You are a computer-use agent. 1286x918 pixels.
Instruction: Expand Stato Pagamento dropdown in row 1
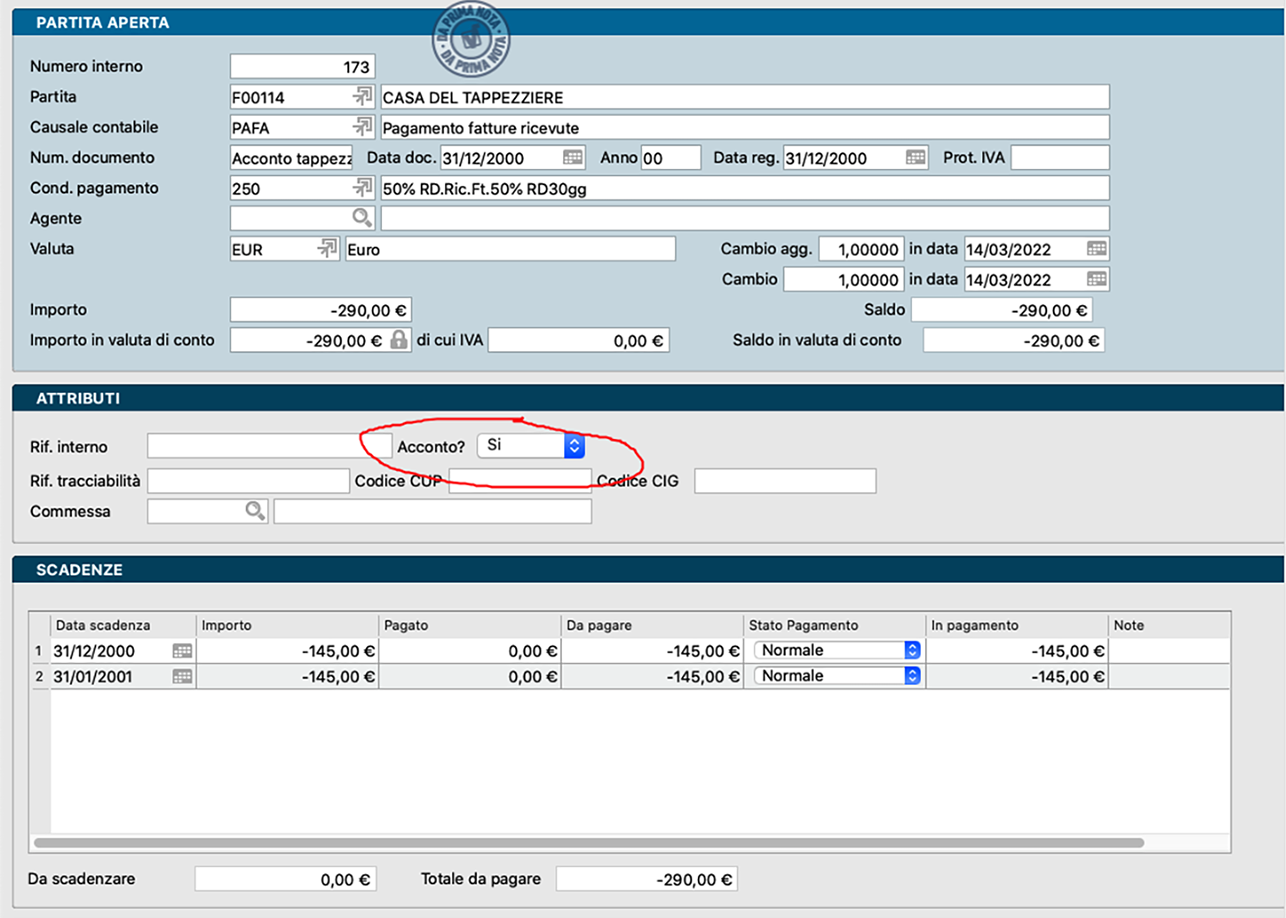[x=911, y=651]
